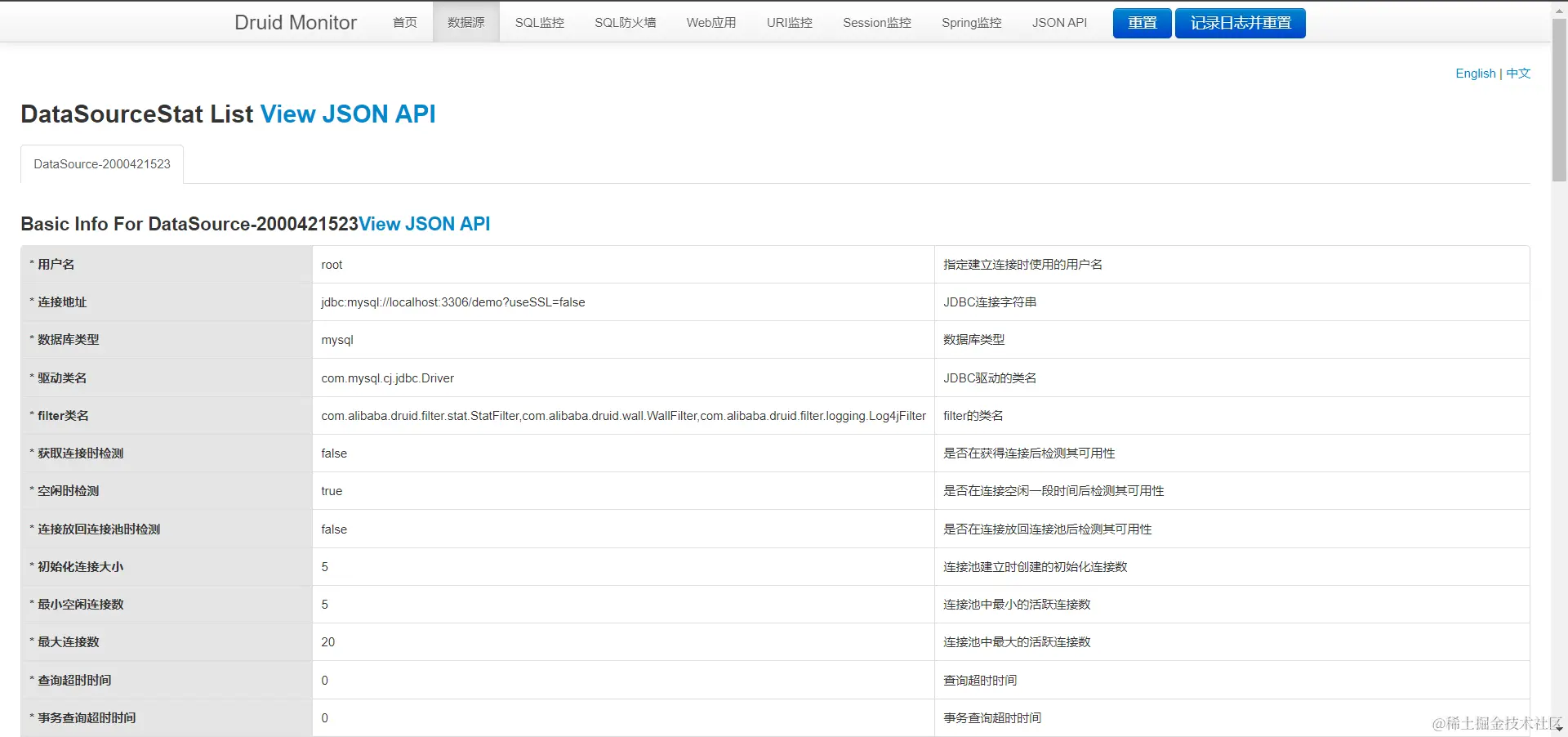Switch language to 中文
This screenshot has width=1568, height=737.
click(x=1518, y=74)
